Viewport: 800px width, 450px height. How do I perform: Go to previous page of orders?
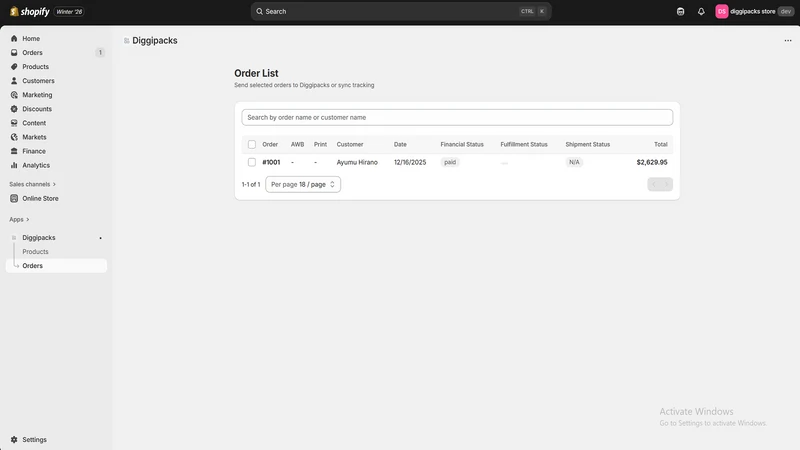pos(654,184)
